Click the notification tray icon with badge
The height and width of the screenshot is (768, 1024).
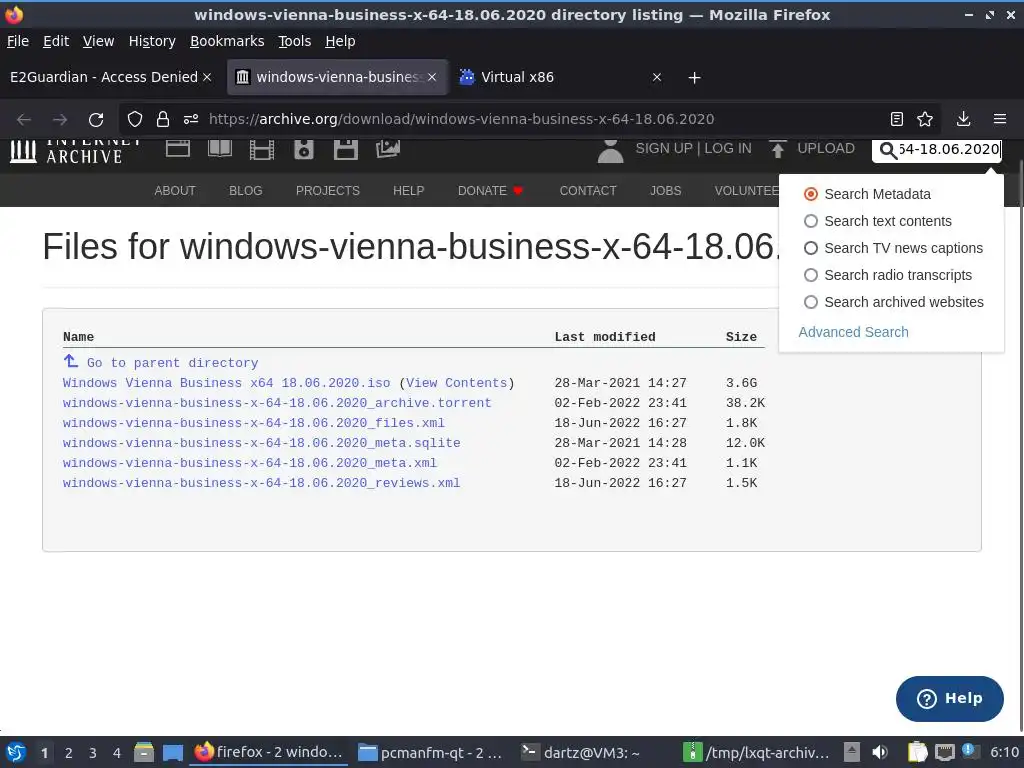pos(969,751)
